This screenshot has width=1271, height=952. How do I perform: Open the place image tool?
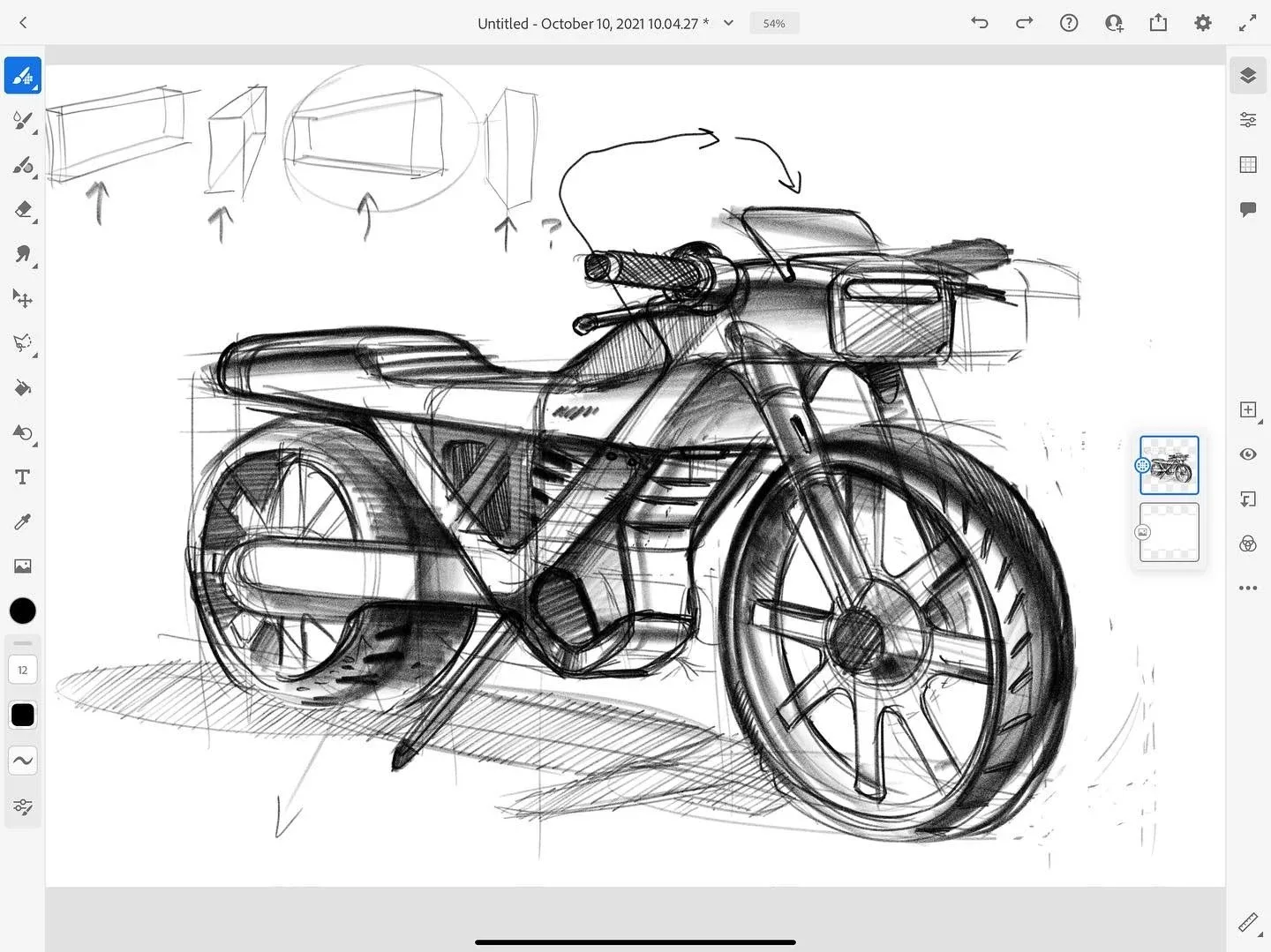click(x=23, y=566)
